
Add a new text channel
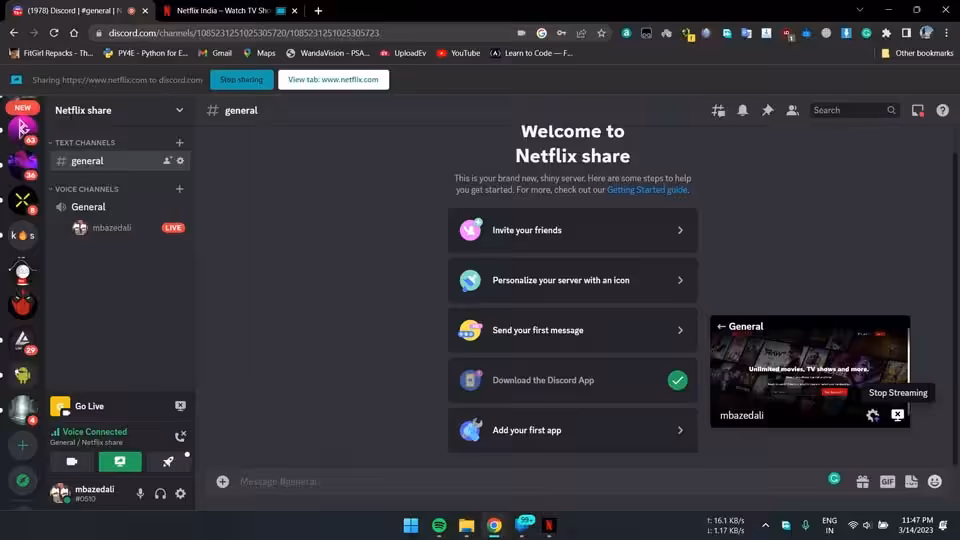pyautogui.click(x=179, y=143)
